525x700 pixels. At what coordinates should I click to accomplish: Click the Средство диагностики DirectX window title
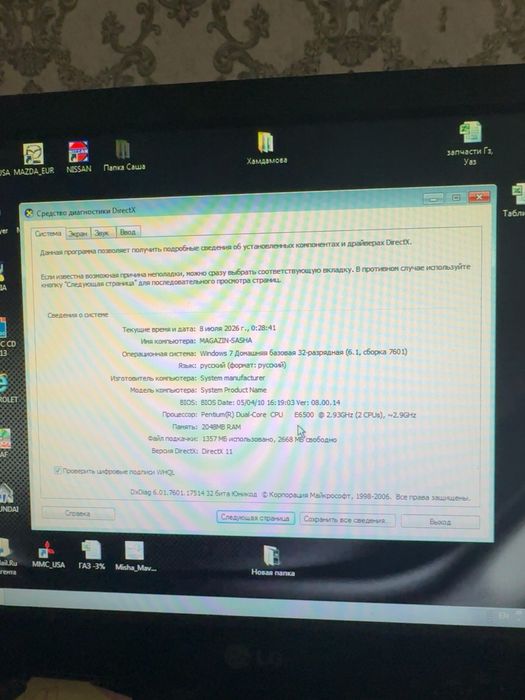click(86, 212)
